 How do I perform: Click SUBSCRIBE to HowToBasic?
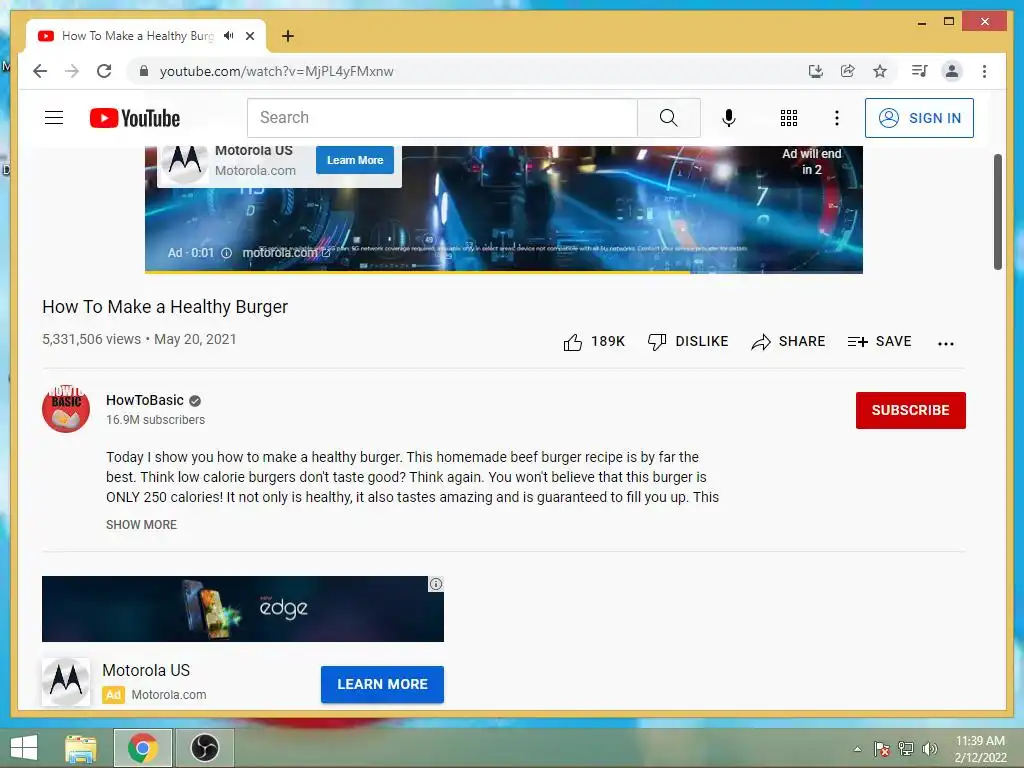pyautogui.click(x=910, y=410)
